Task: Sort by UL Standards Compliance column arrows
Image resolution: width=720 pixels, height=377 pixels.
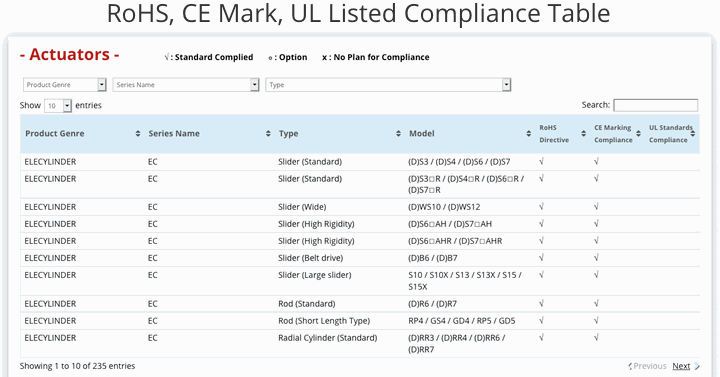Action: [x=693, y=134]
